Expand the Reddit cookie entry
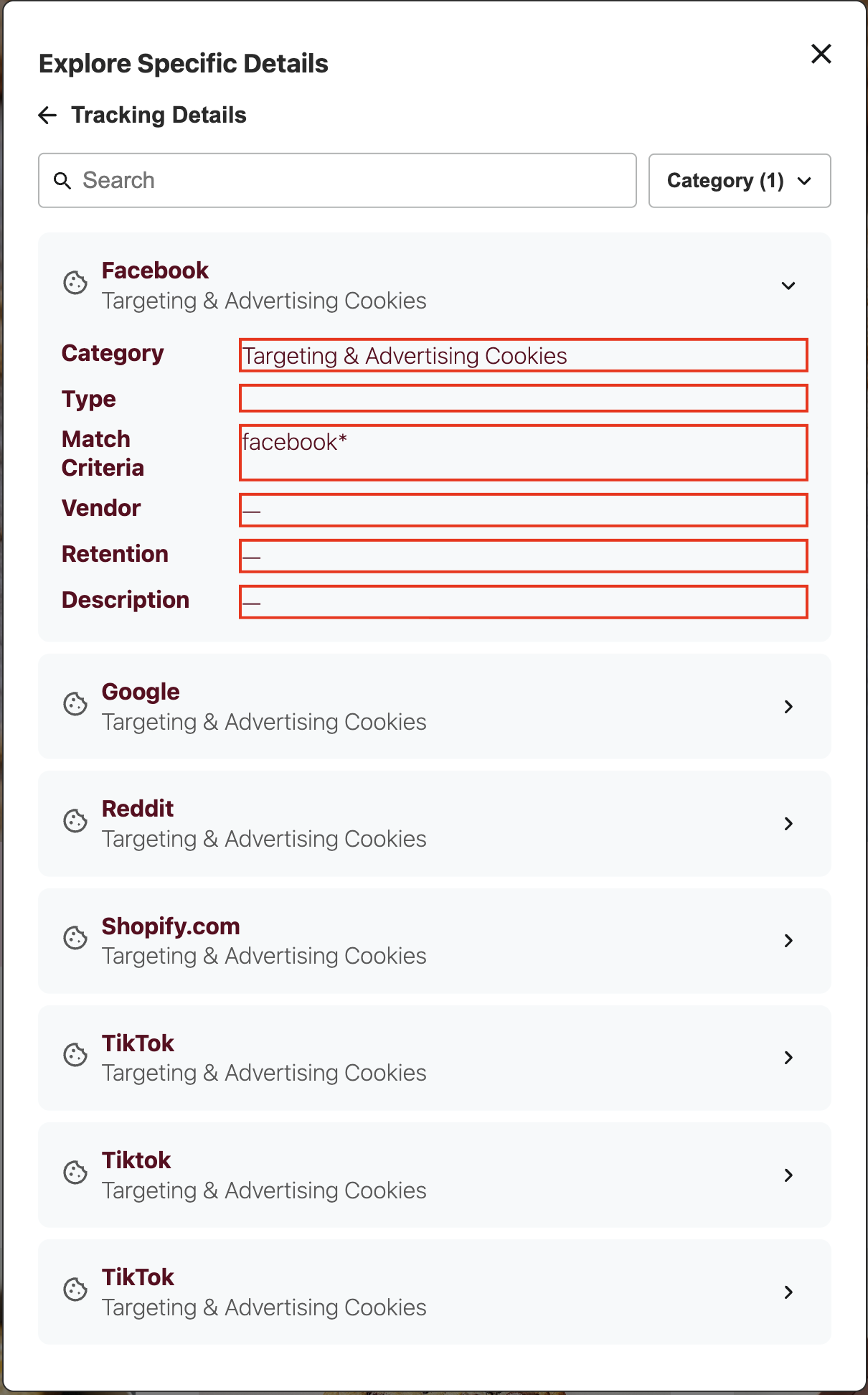The height and width of the screenshot is (1395, 868). click(x=788, y=823)
